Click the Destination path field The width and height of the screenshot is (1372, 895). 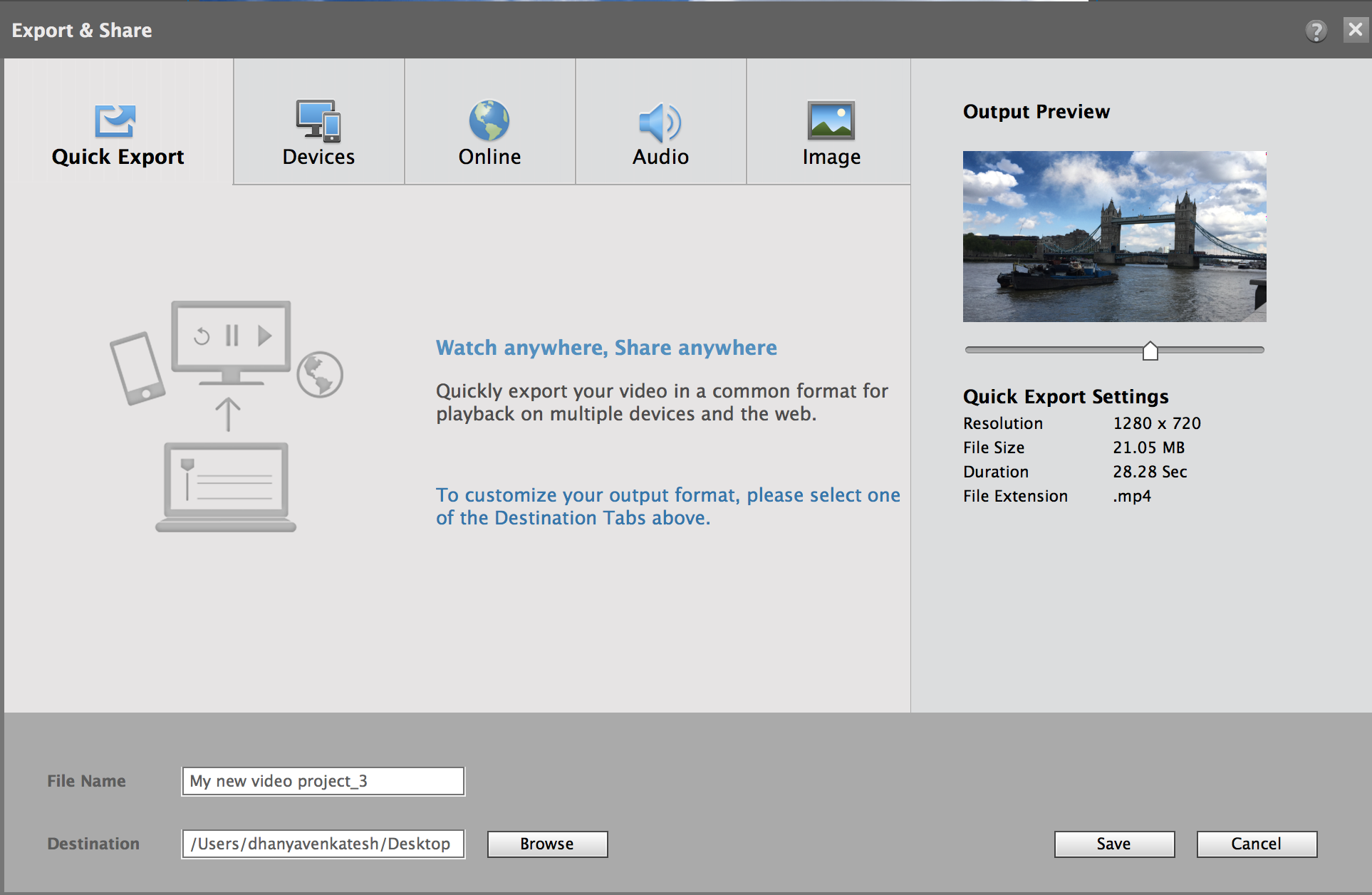point(323,844)
